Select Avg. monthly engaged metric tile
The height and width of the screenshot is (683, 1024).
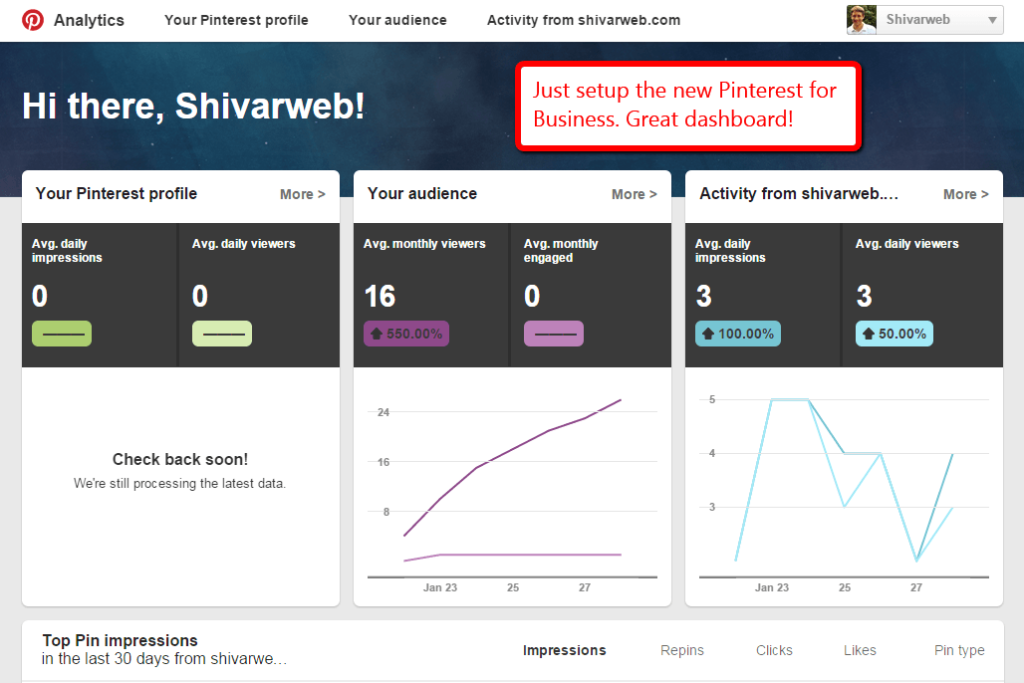click(x=590, y=294)
